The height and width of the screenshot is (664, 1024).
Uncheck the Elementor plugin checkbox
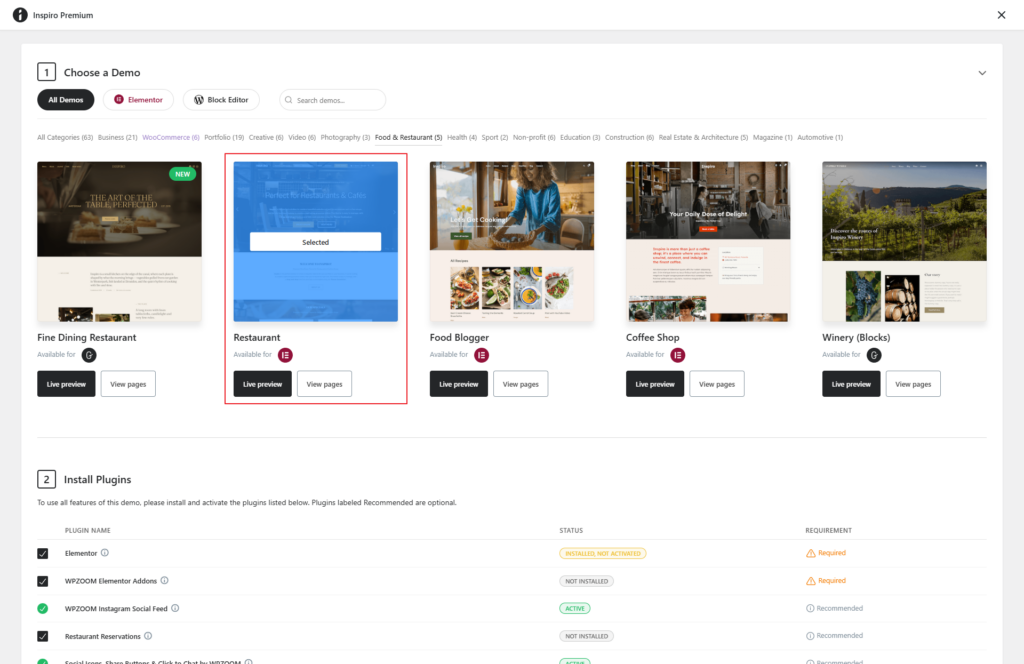click(42, 554)
